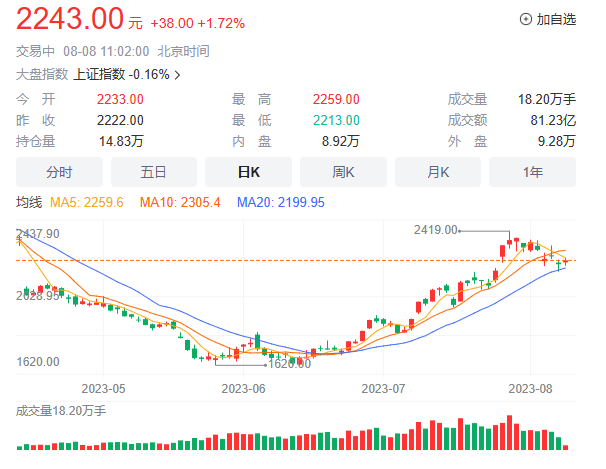
Task: Click the 持仓量 value 14.83万
Action: click(121, 141)
